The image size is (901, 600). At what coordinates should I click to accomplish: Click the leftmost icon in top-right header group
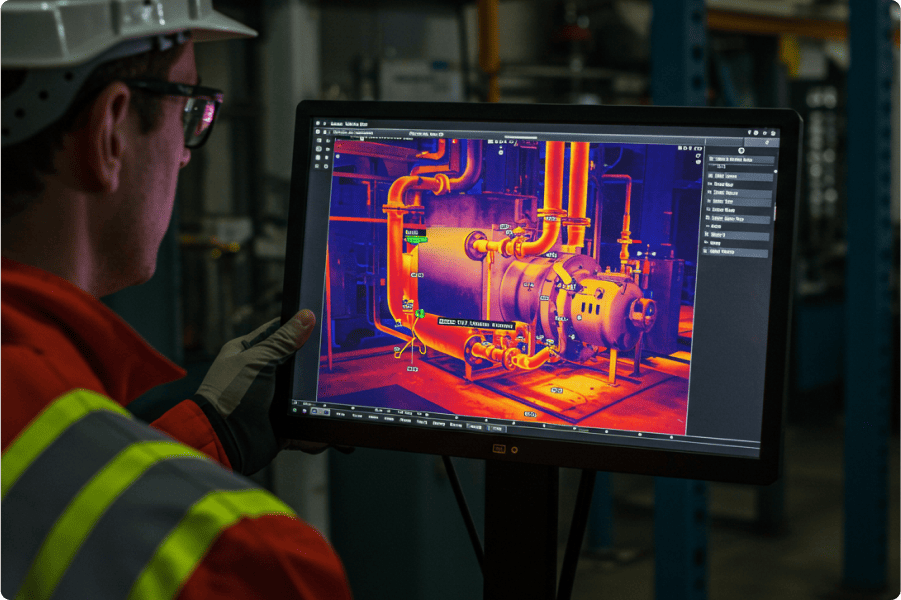coord(748,132)
